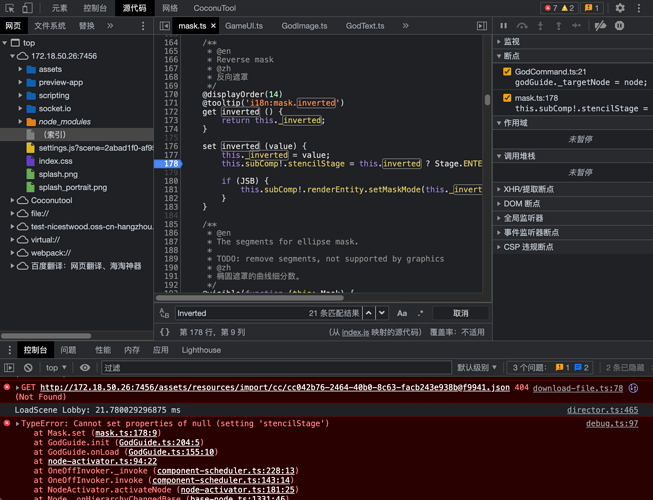The height and width of the screenshot is (500, 653).
Task: Toggle match case in search
Action: click(x=402, y=313)
